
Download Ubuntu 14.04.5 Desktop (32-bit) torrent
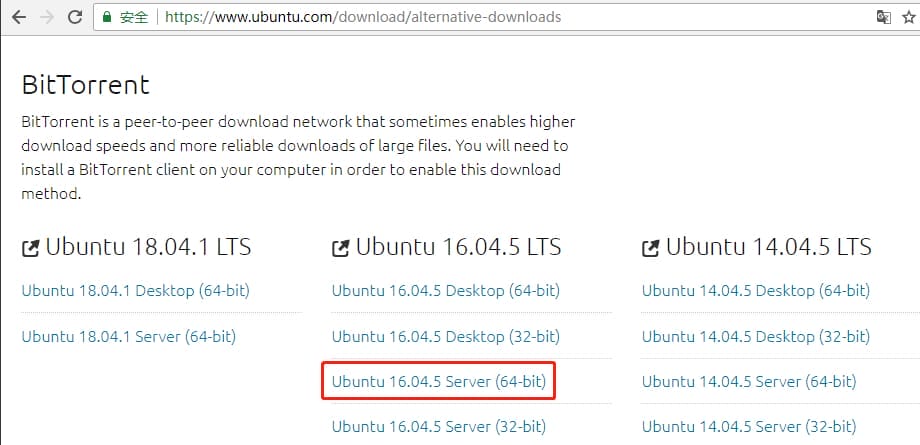coord(755,336)
